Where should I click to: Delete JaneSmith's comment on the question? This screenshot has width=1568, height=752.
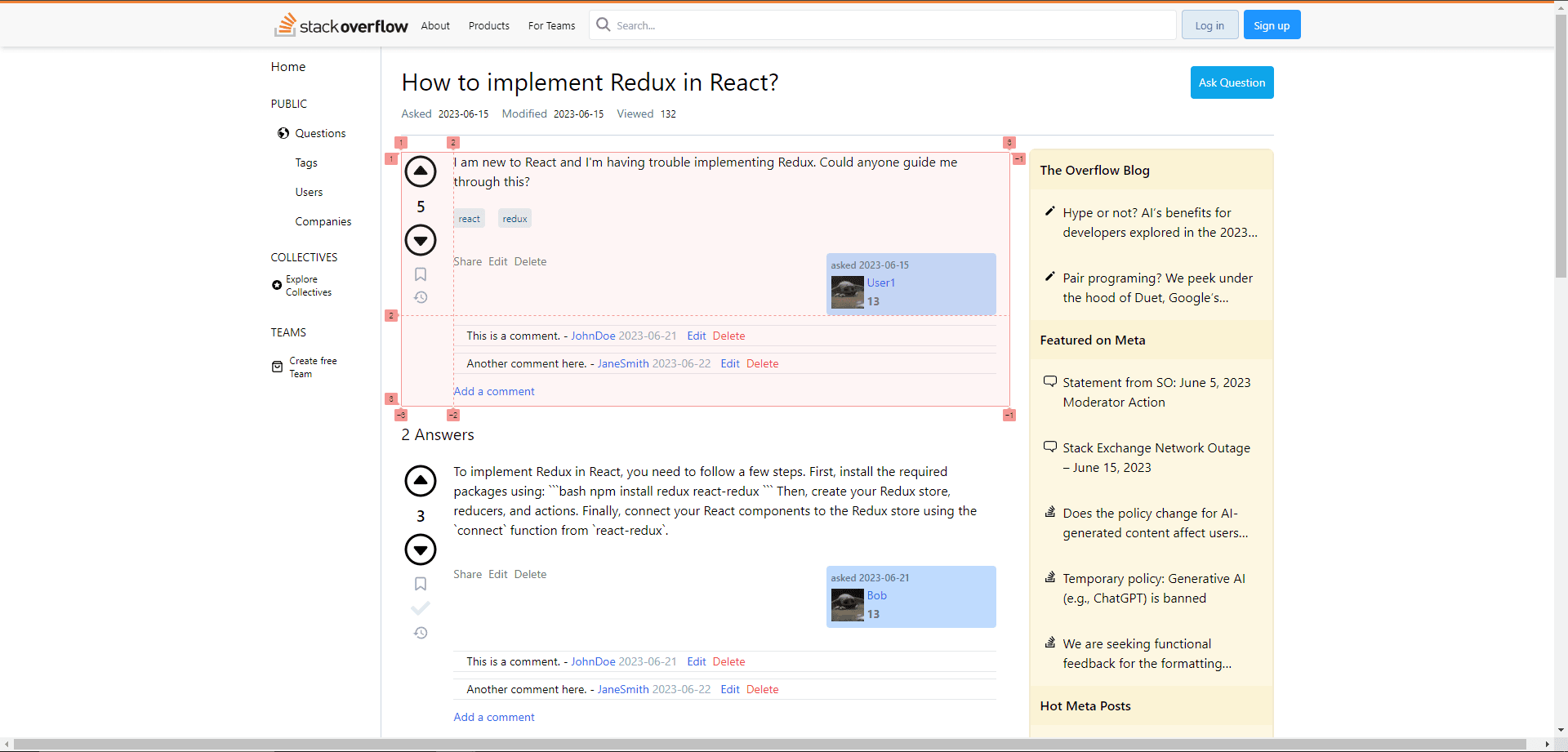tap(762, 363)
